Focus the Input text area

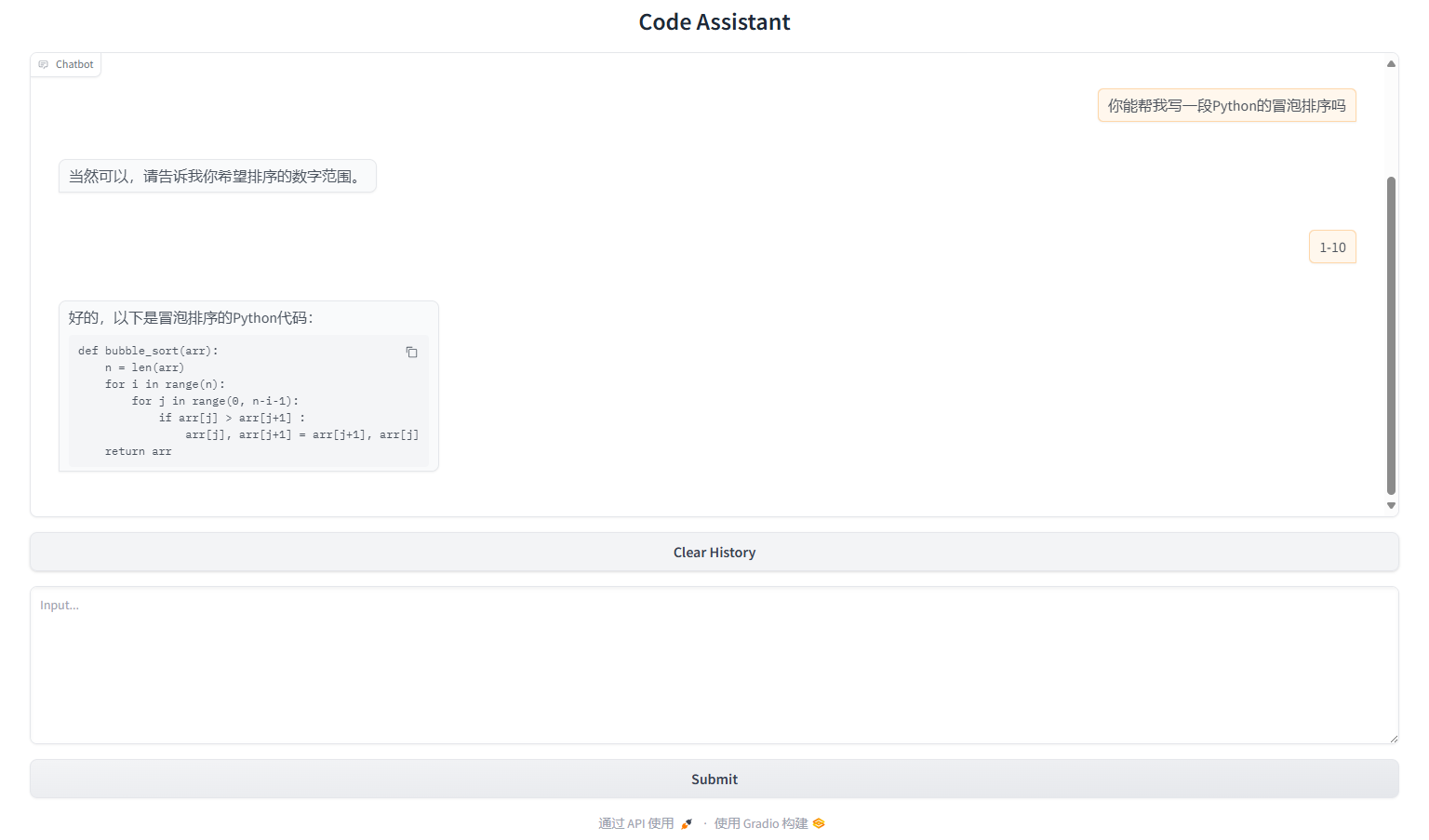(714, 665)
